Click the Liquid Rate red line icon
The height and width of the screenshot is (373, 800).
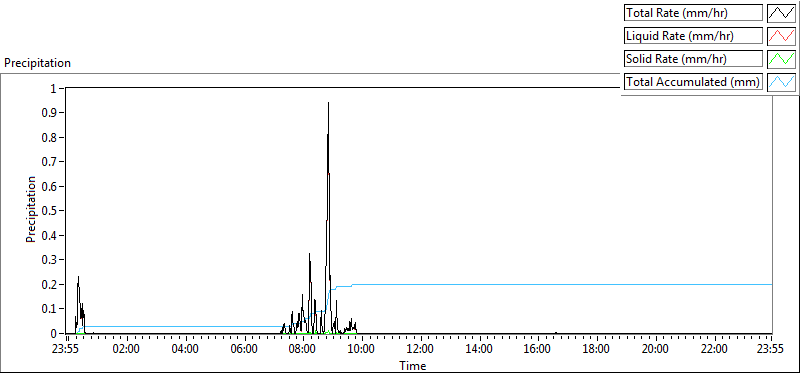[781, 36]
